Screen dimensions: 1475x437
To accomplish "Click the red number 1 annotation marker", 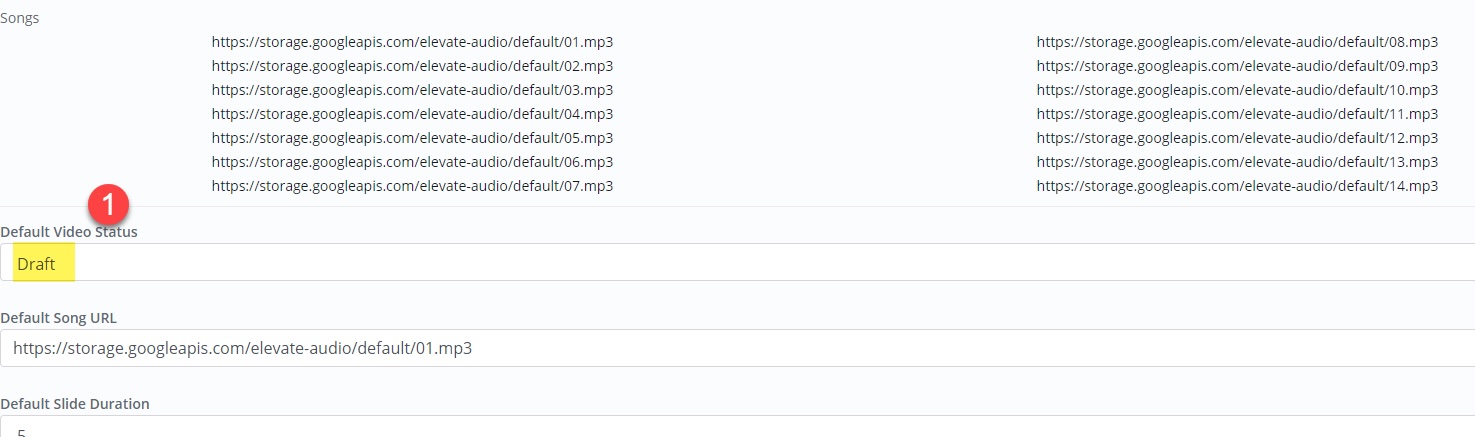I will [108, 208].
